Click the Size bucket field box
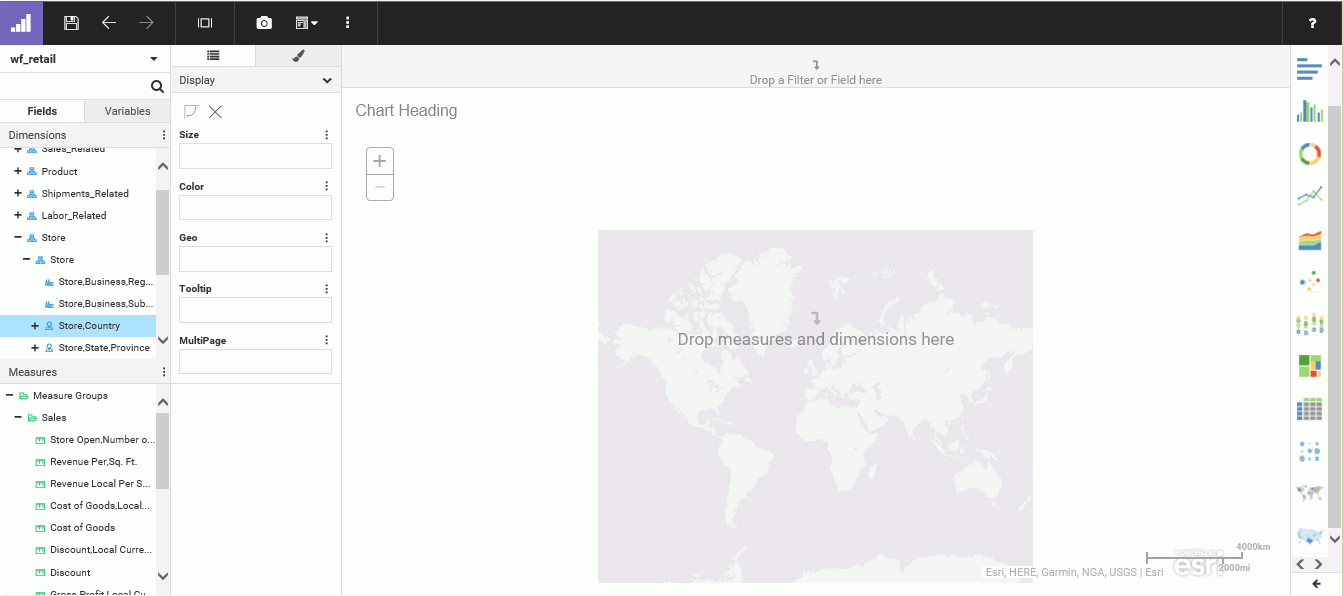The width and height of the screenshot is (1343, 596). [x=255, y=156]
